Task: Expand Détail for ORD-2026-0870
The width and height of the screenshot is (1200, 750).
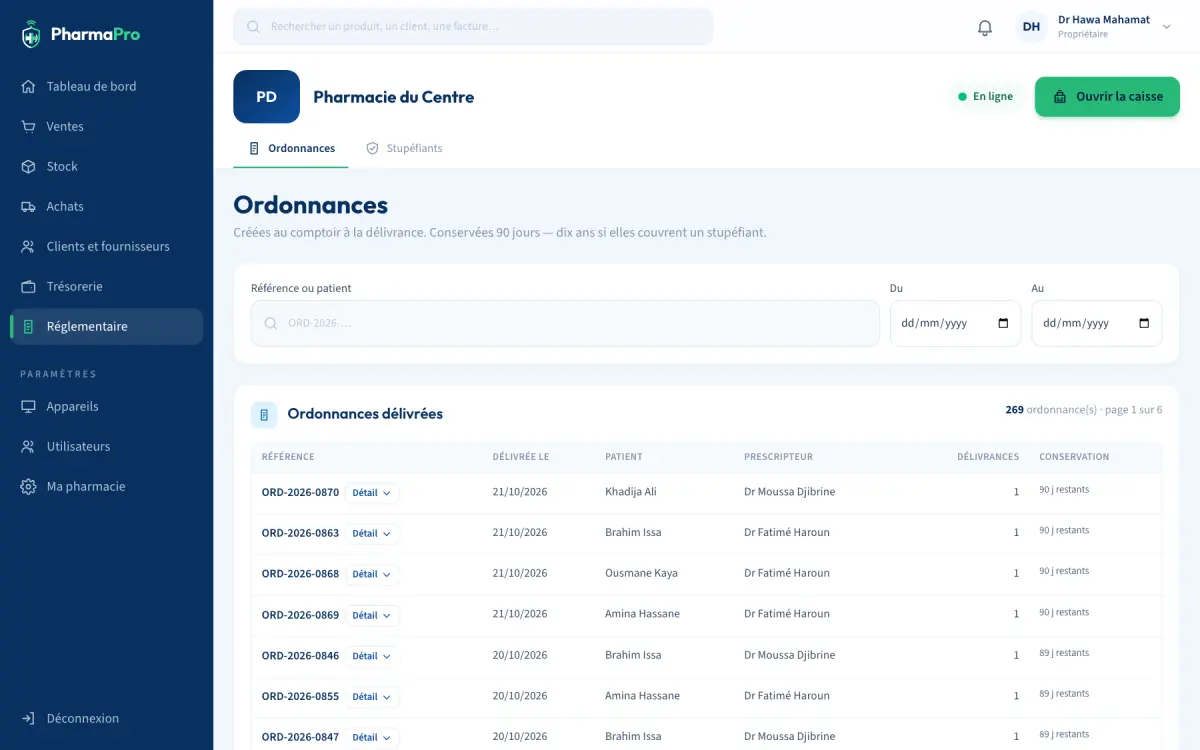Action: click(372, 493)
